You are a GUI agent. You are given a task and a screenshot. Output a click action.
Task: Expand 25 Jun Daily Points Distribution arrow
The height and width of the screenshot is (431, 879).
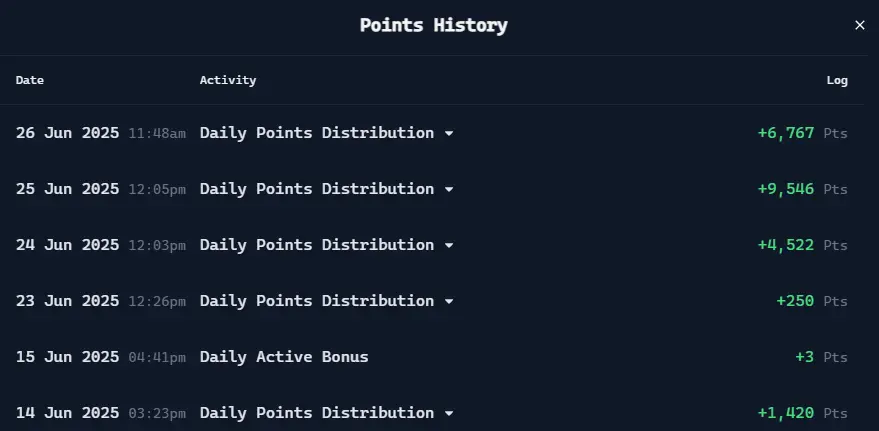click(448, 190)
